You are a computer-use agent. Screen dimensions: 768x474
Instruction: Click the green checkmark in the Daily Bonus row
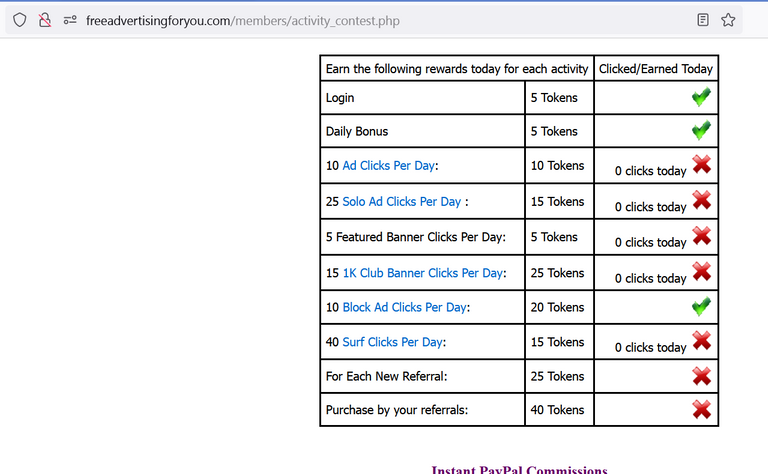point(701,130)
